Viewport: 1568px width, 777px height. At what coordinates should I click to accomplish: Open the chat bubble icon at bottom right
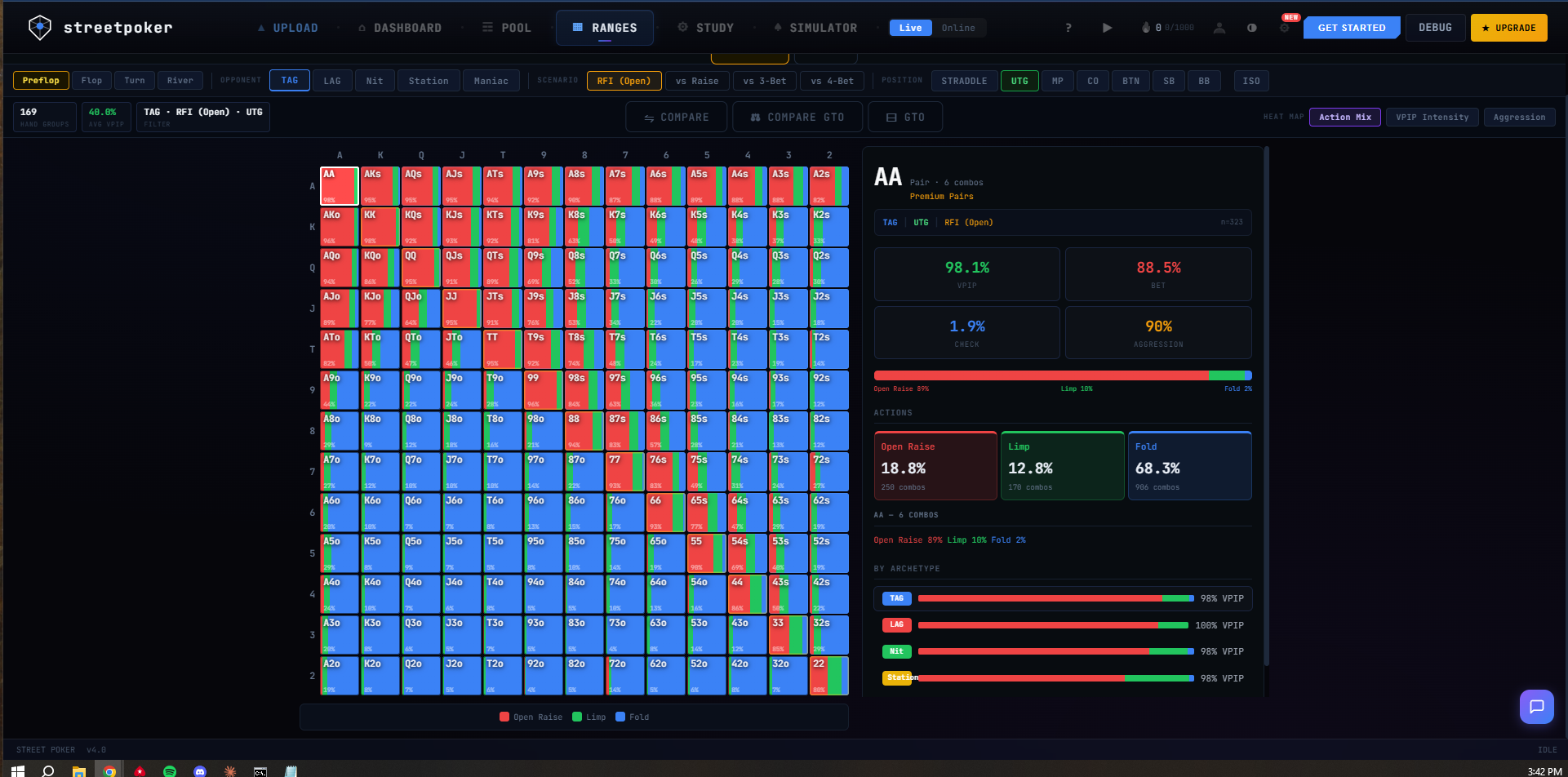tap(1537, 707)
